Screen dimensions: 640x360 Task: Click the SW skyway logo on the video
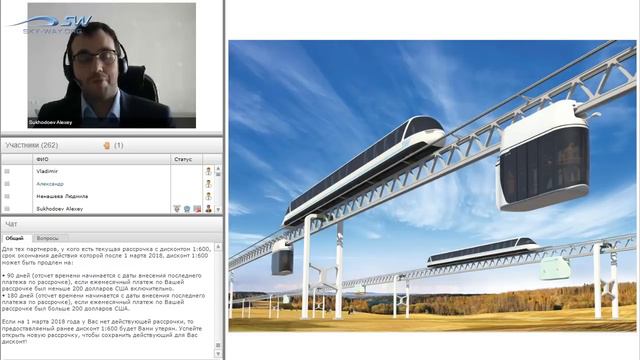pyautogui.click(x=51, y=24)
